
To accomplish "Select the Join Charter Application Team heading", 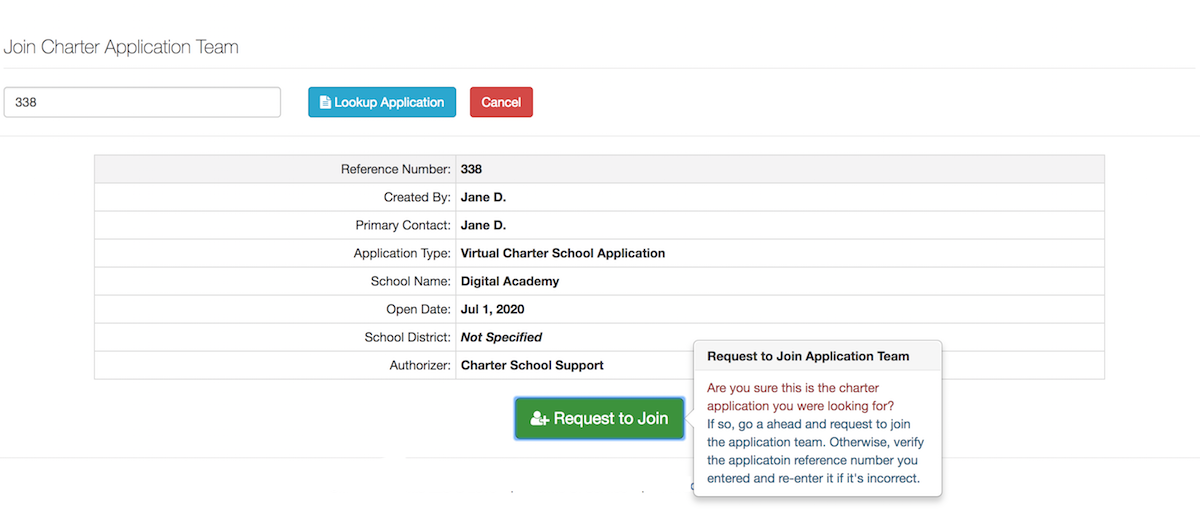I will [x=121, y=47].
